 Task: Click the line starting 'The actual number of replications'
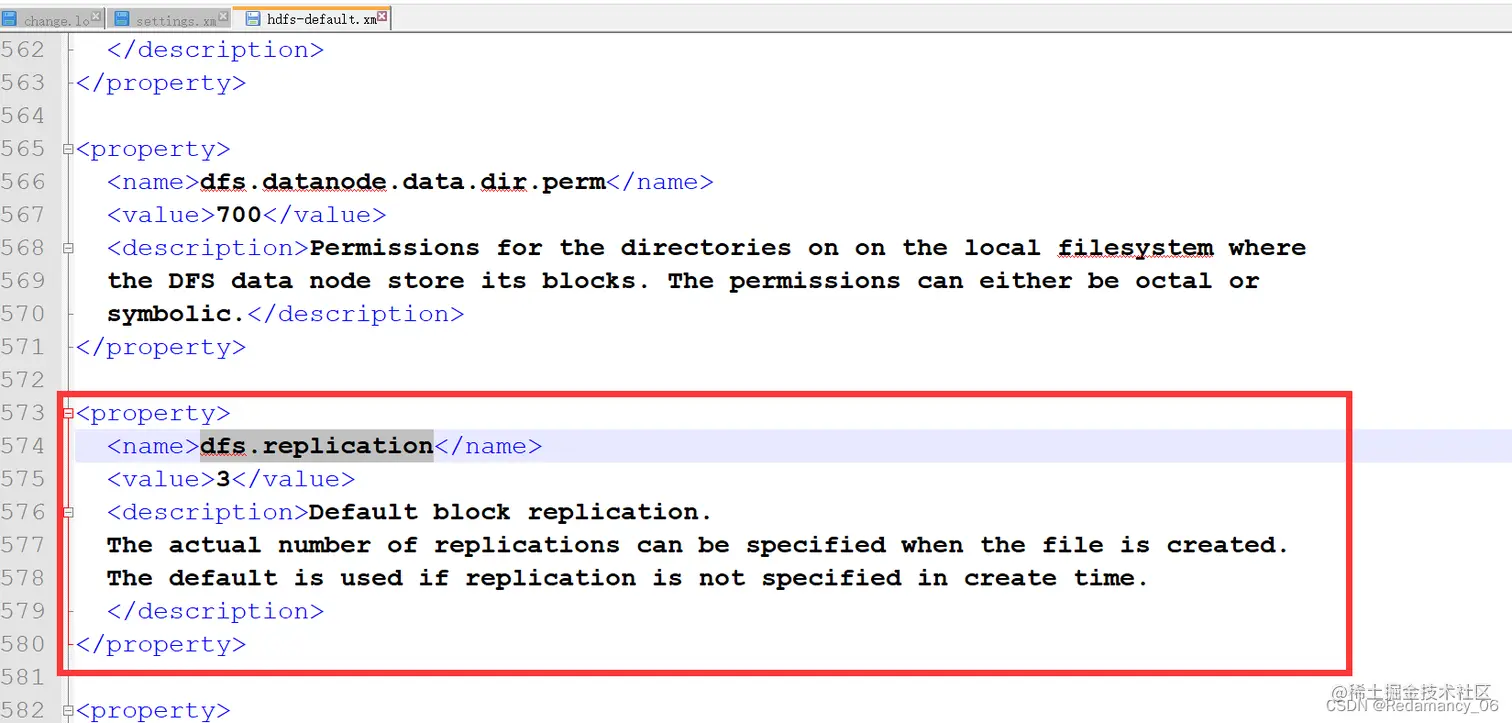(698, 545)
